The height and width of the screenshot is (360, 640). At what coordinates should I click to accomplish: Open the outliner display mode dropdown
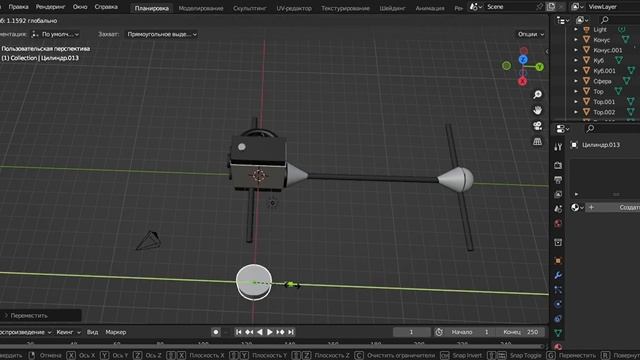click(x=563, y=20)
